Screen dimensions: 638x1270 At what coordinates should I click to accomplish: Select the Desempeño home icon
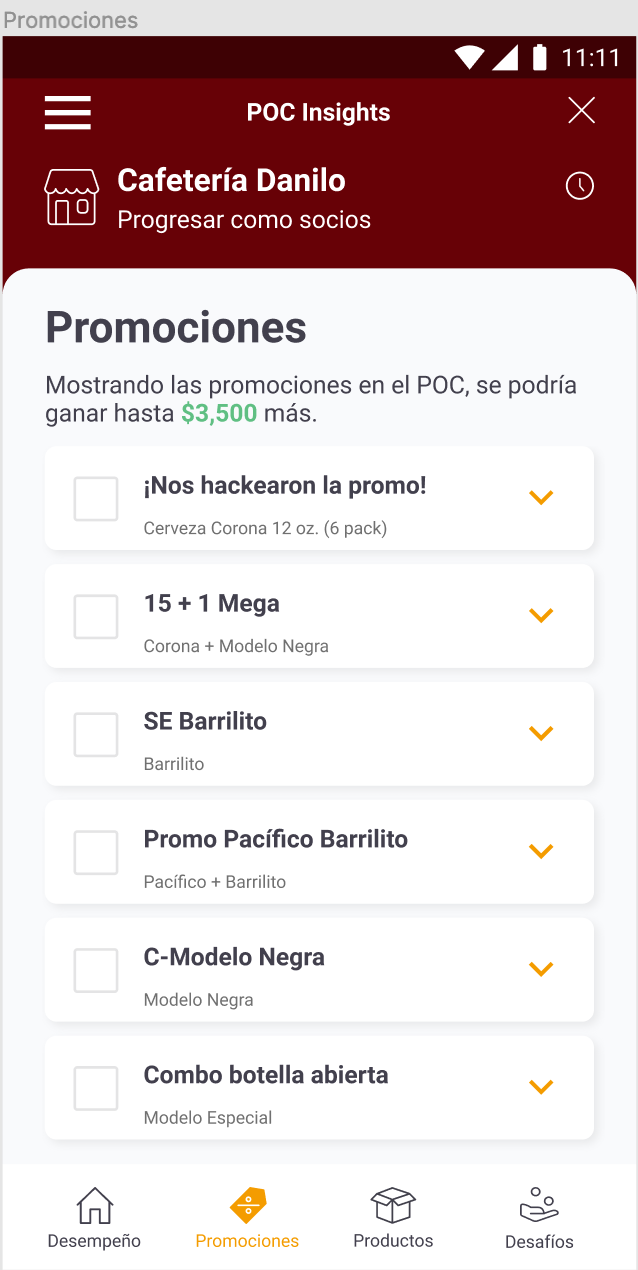pyautogui.click(x=94, y=1204)
